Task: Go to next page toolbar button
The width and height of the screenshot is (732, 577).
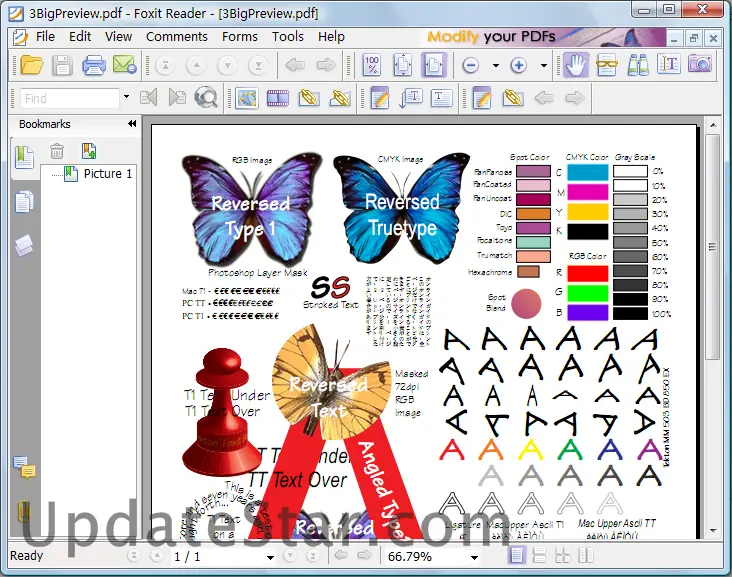Action: [x=227, y=65]
